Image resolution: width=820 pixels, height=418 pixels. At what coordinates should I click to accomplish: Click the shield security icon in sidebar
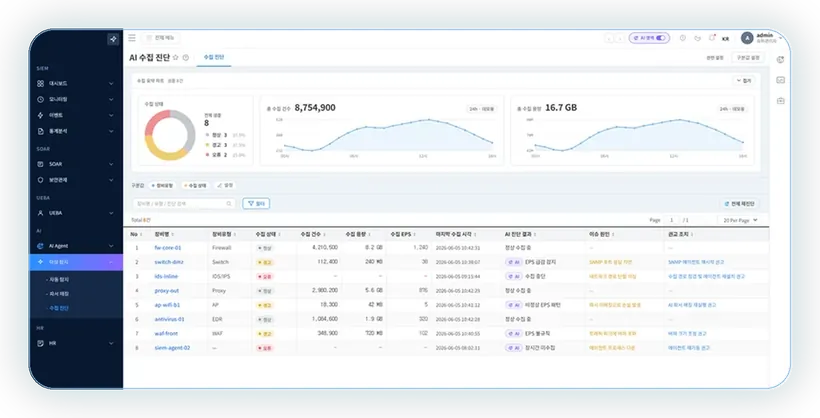pyautogui.click(x=40, y=180)
